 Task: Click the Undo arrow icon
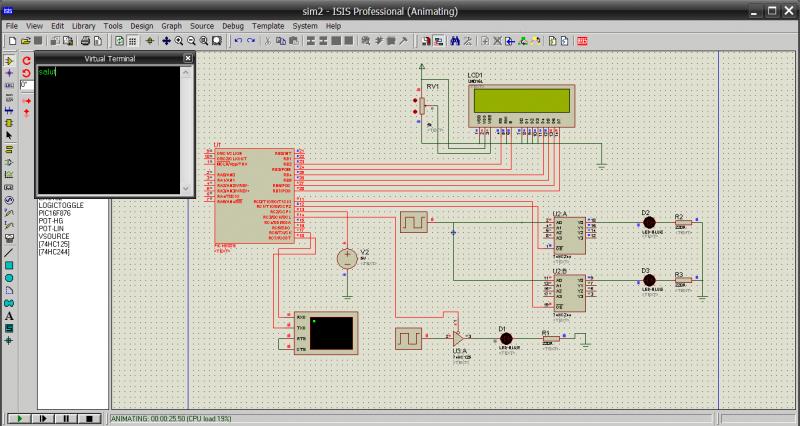click(x=238, y=41)
